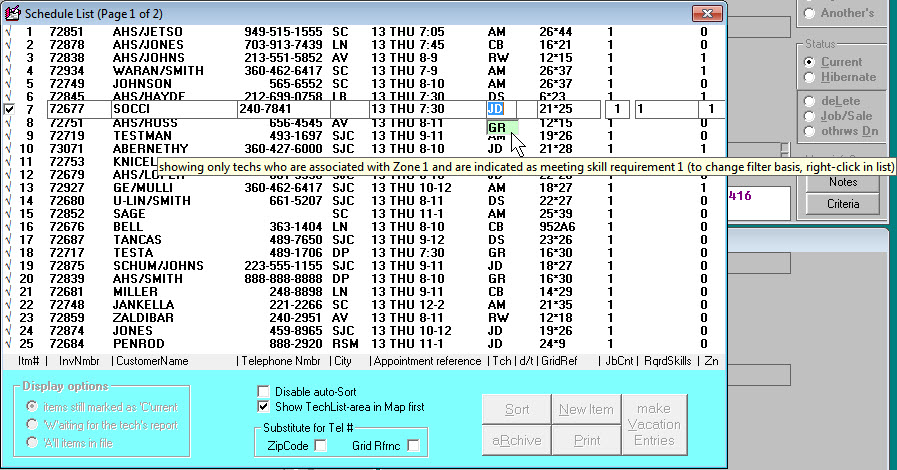Uncheck Show TechList-area in Map first
The width and height of the screenshot is (897, 470).
(264, 407)
